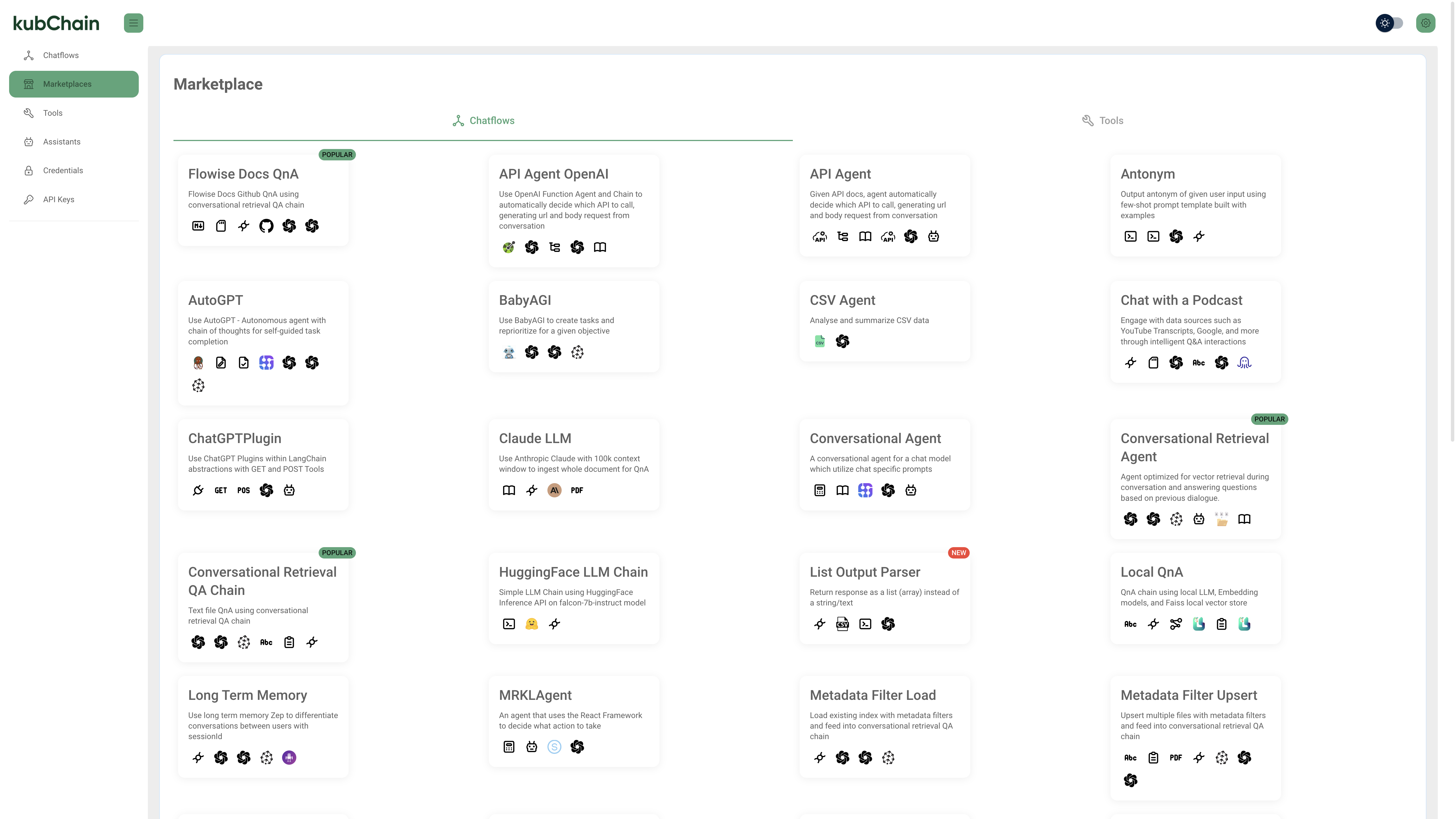Open the Antonym template card title

point(1147,174)
